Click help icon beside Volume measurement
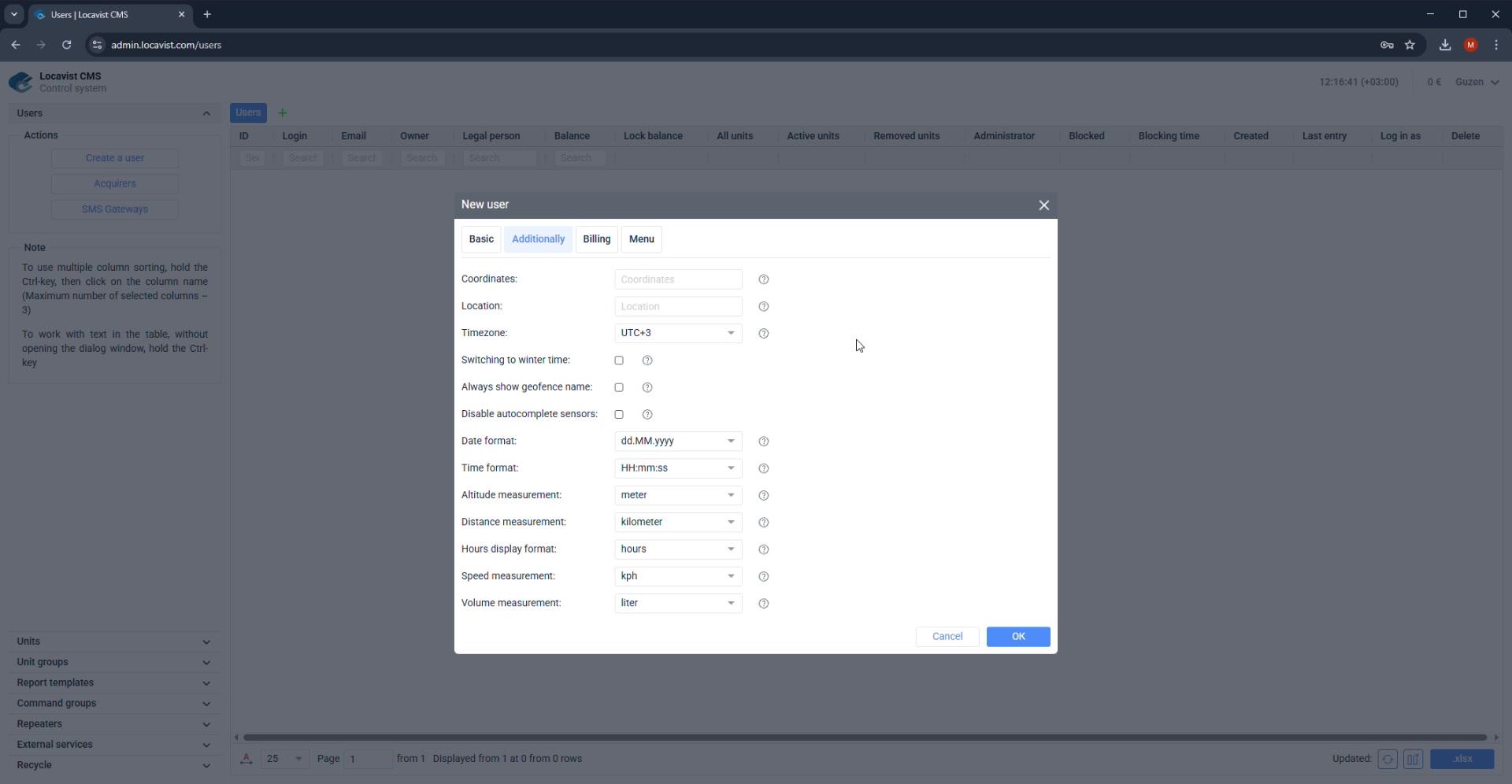 click(x=763, y=604)
